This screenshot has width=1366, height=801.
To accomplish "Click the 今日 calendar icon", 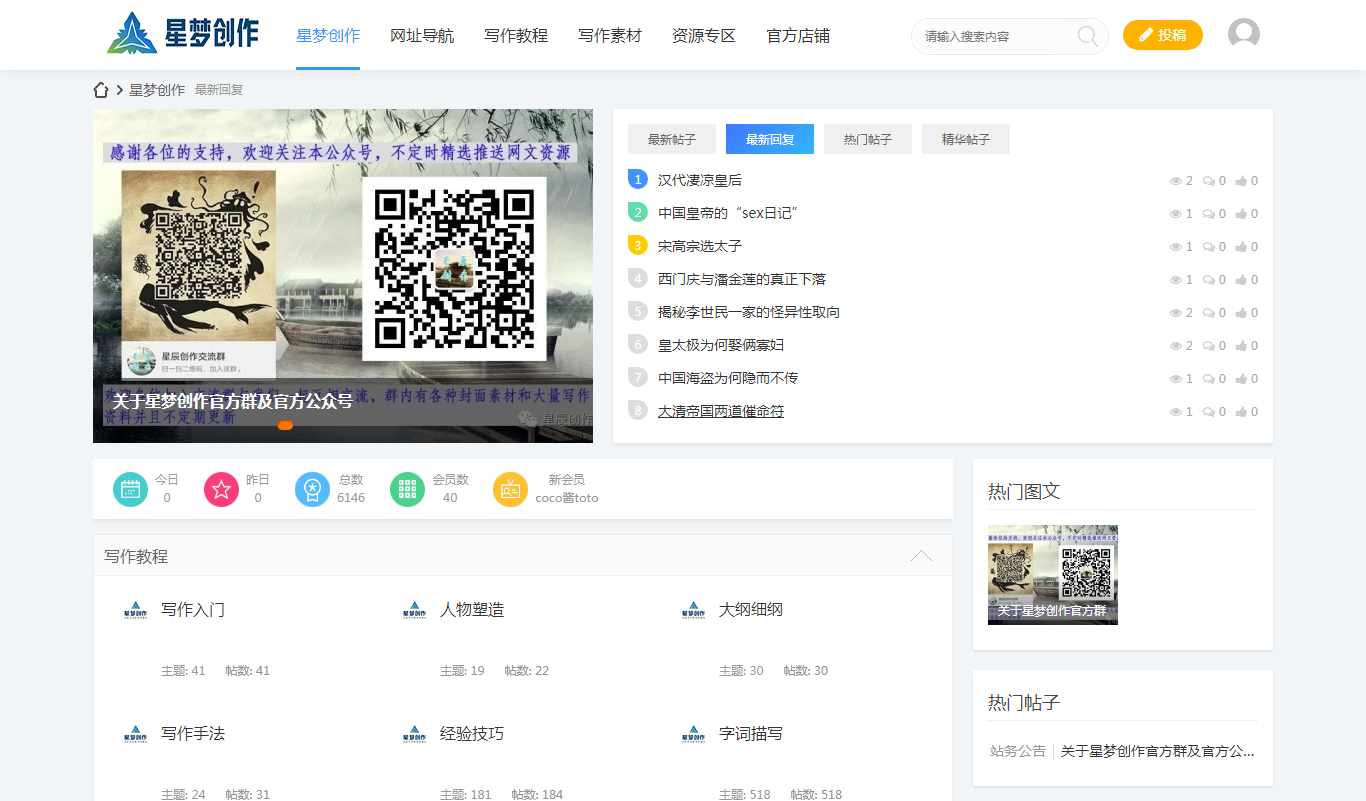I will coord(130,489).
